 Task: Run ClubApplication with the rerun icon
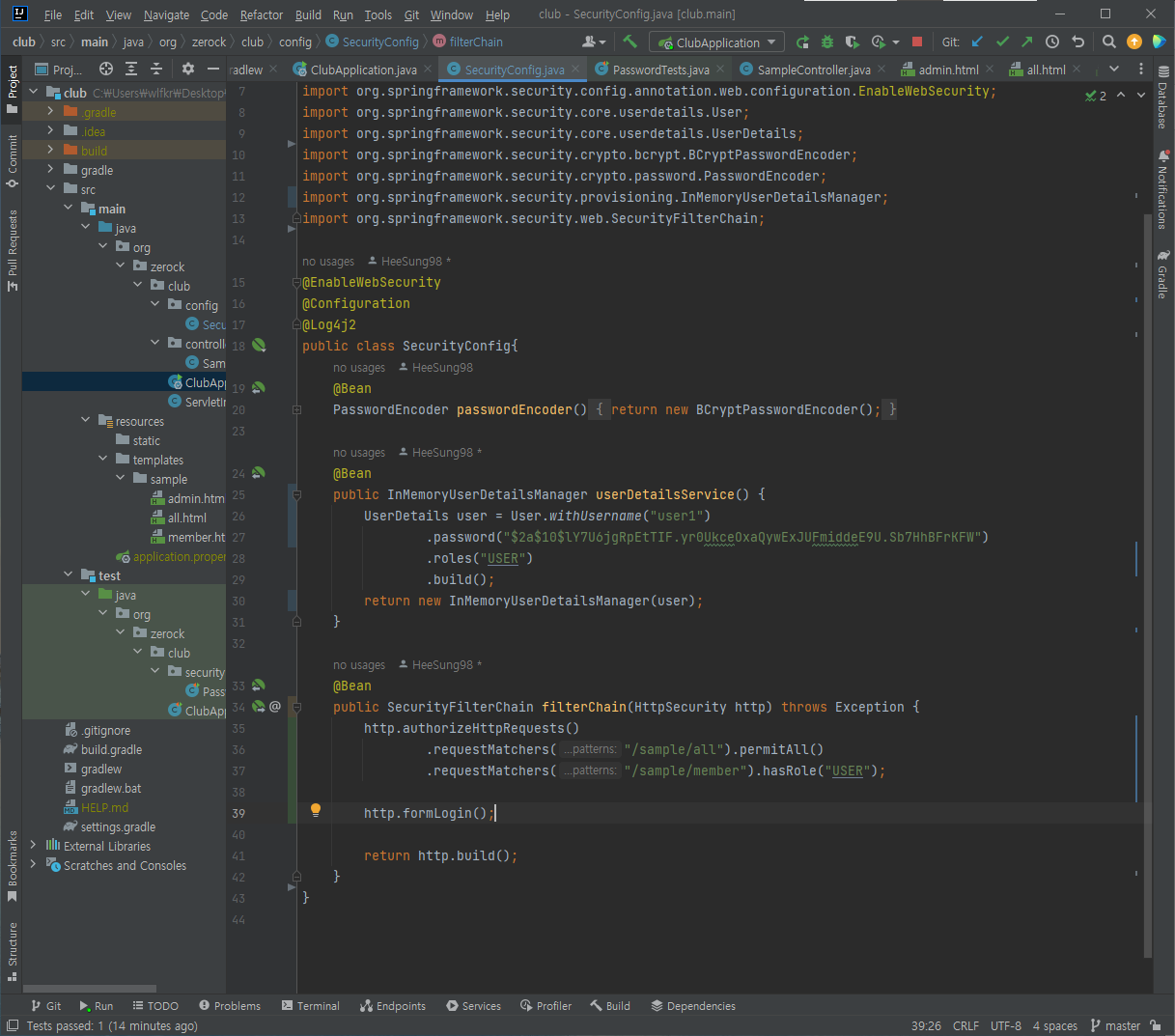pyautogui.click(x=802, y=42)
